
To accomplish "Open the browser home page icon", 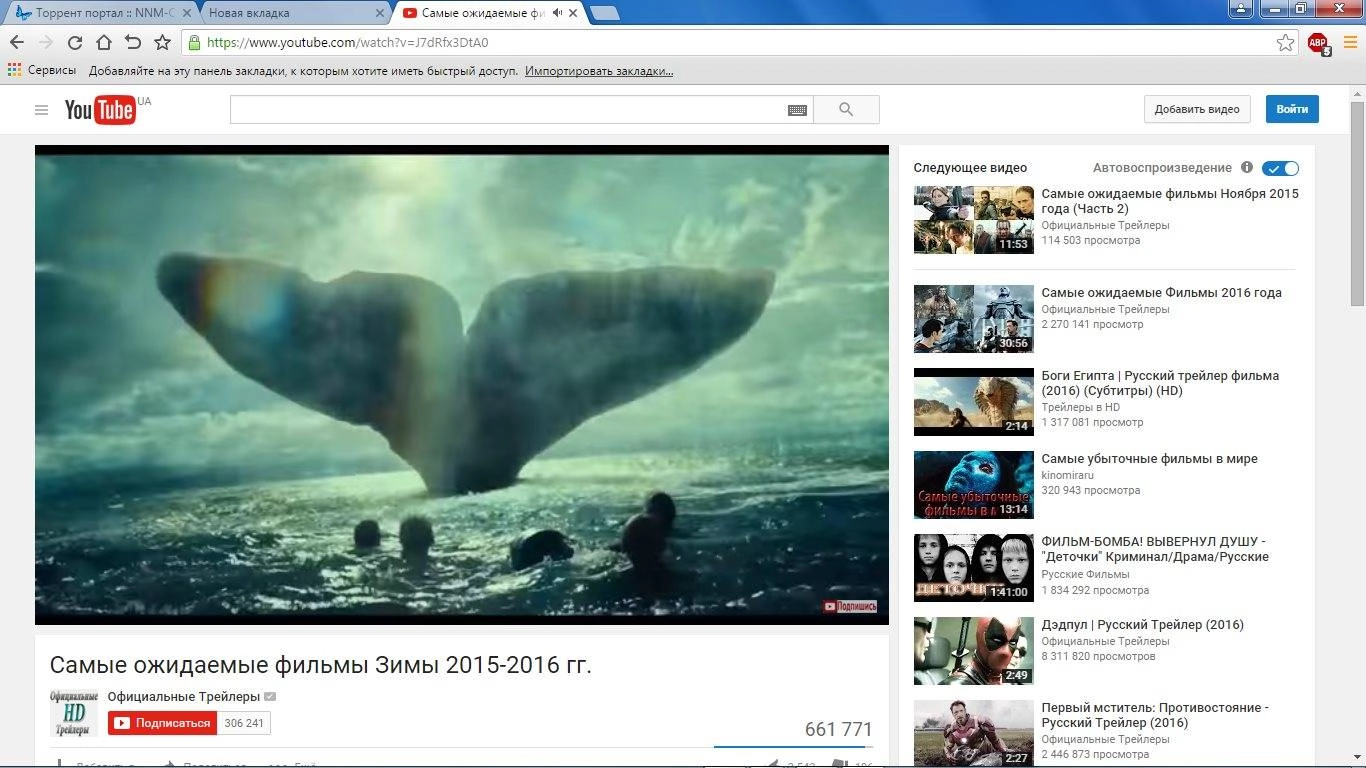I will pyautogui.click(x=103, y=43).
